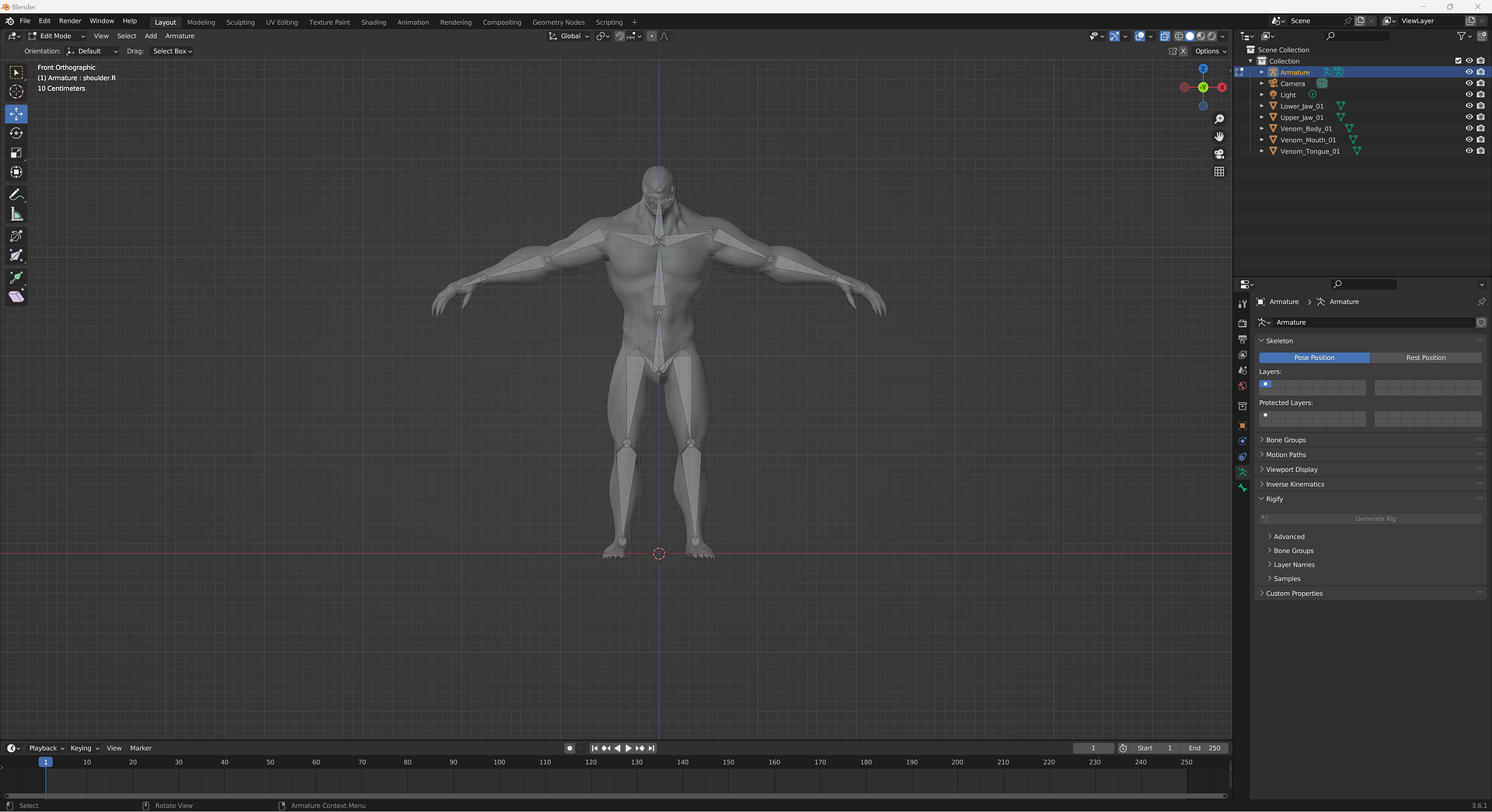The height and width of the screenshot is (812, 1492).
Task: Jump to the end frame in the timeline
Action: tap(651, 748)
